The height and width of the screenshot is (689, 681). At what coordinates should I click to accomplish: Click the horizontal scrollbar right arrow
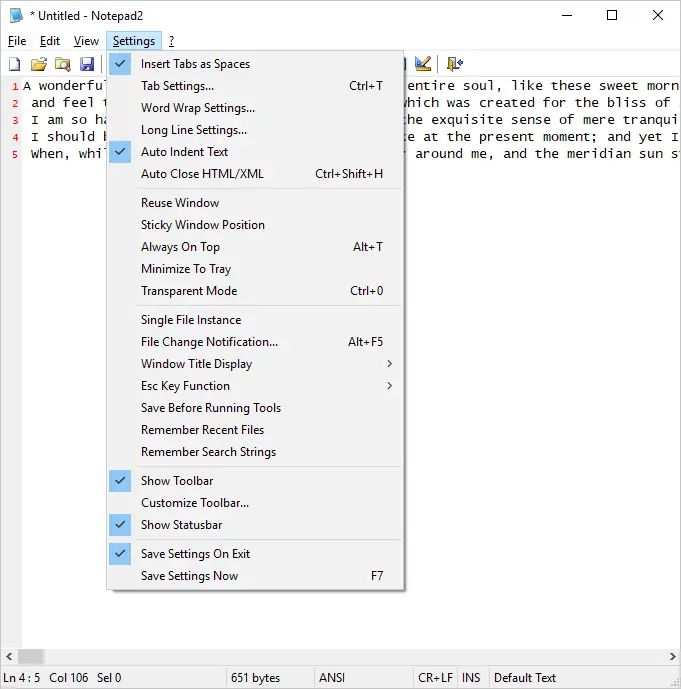(x=672, y=656)
